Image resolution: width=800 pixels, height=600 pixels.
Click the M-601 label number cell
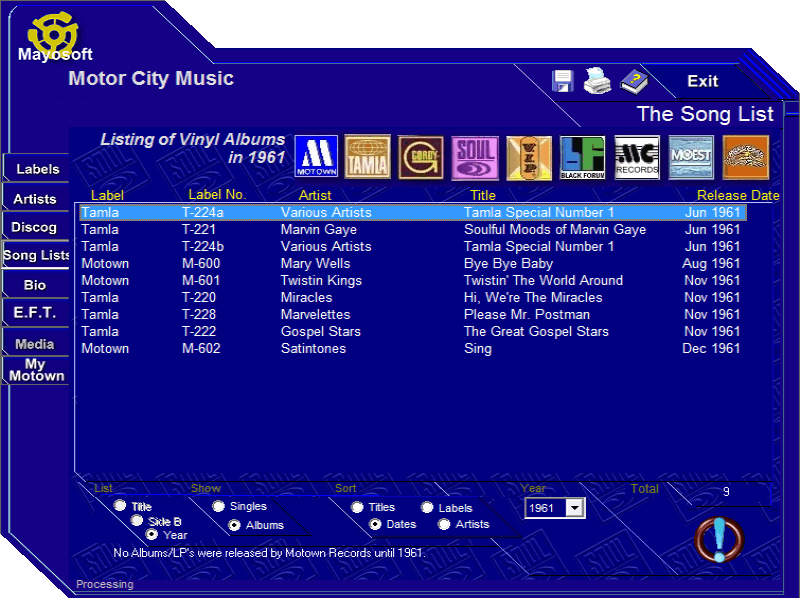(x=201, y=281)
